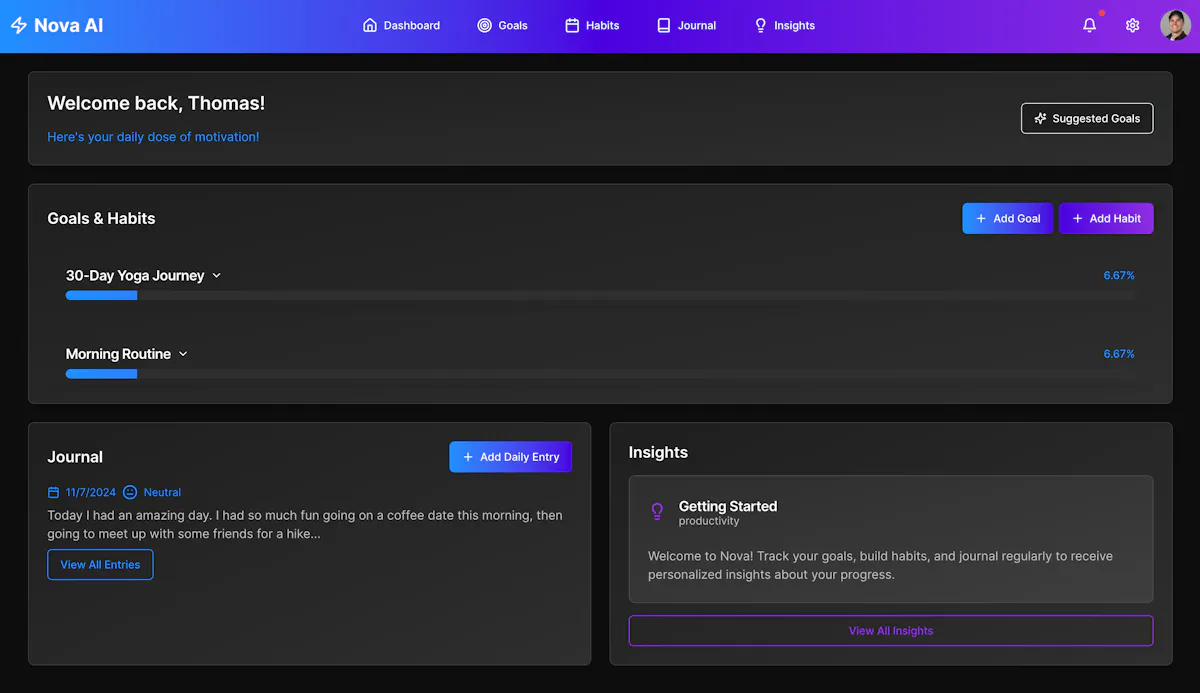This screenshot has width=1200, height=693.
Task: Navigate to the Journal tab
Action: click(686, 26)
